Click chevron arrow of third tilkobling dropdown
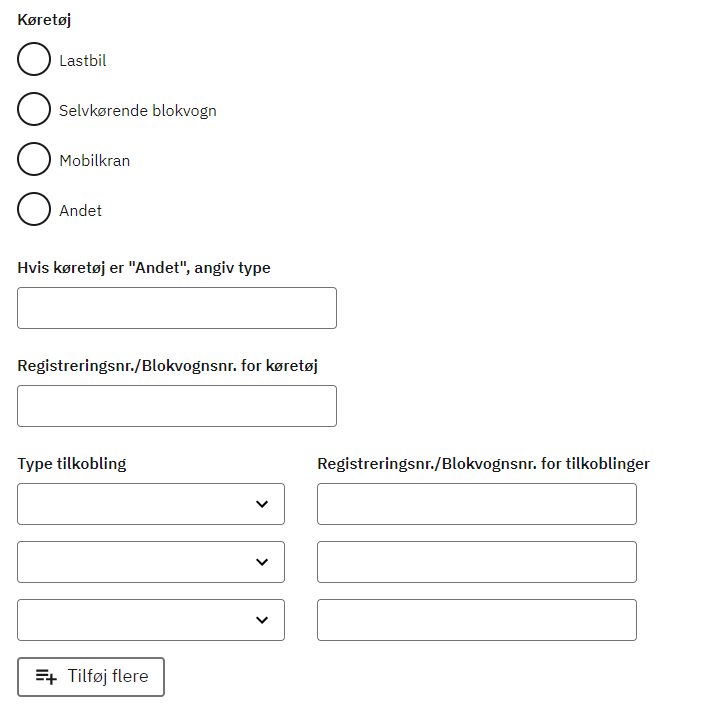 [x=262, y=620]
